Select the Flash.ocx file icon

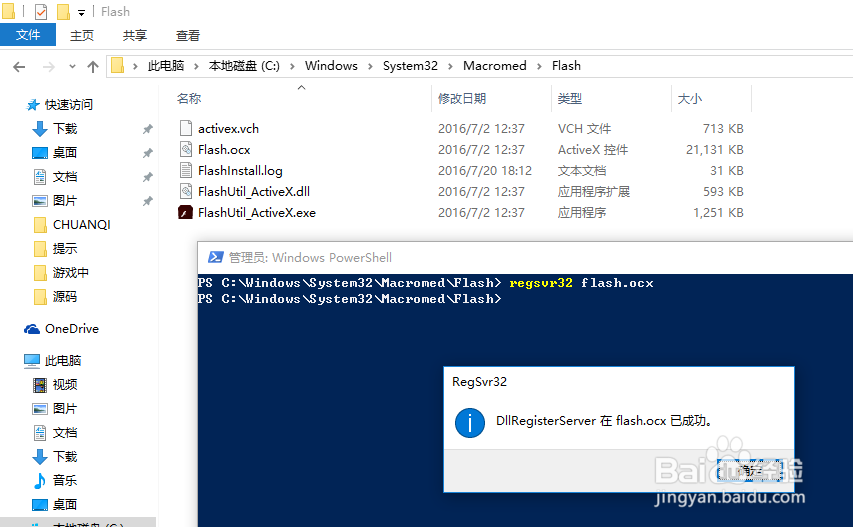pos(186,149)
